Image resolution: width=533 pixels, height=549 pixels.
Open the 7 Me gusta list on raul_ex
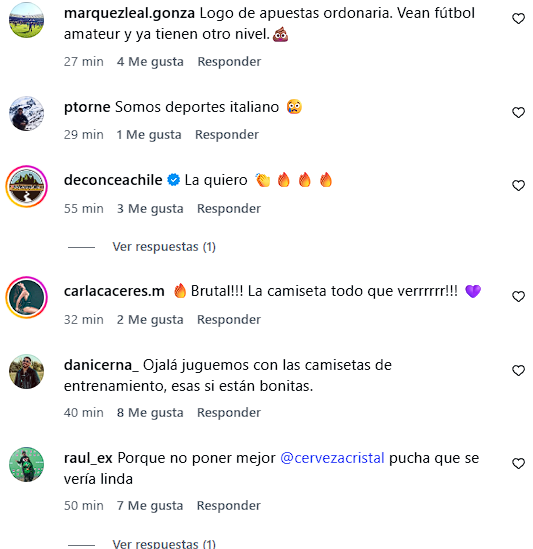point(150,506)
